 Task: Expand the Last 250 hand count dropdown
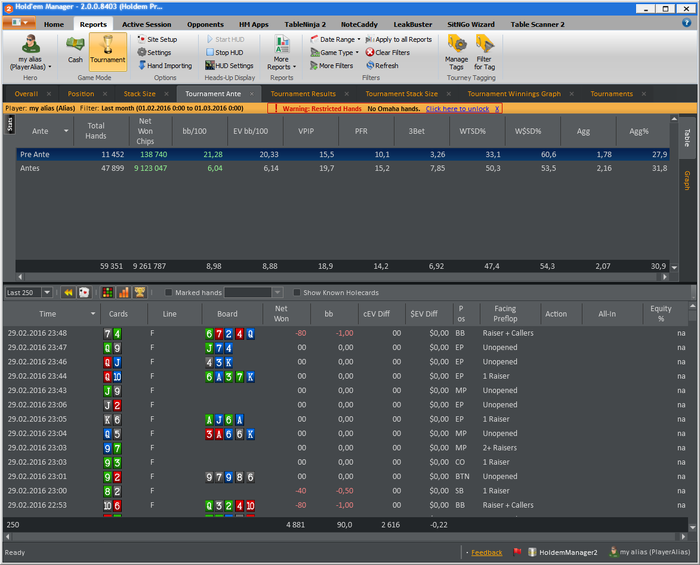(x=47, y=293)
